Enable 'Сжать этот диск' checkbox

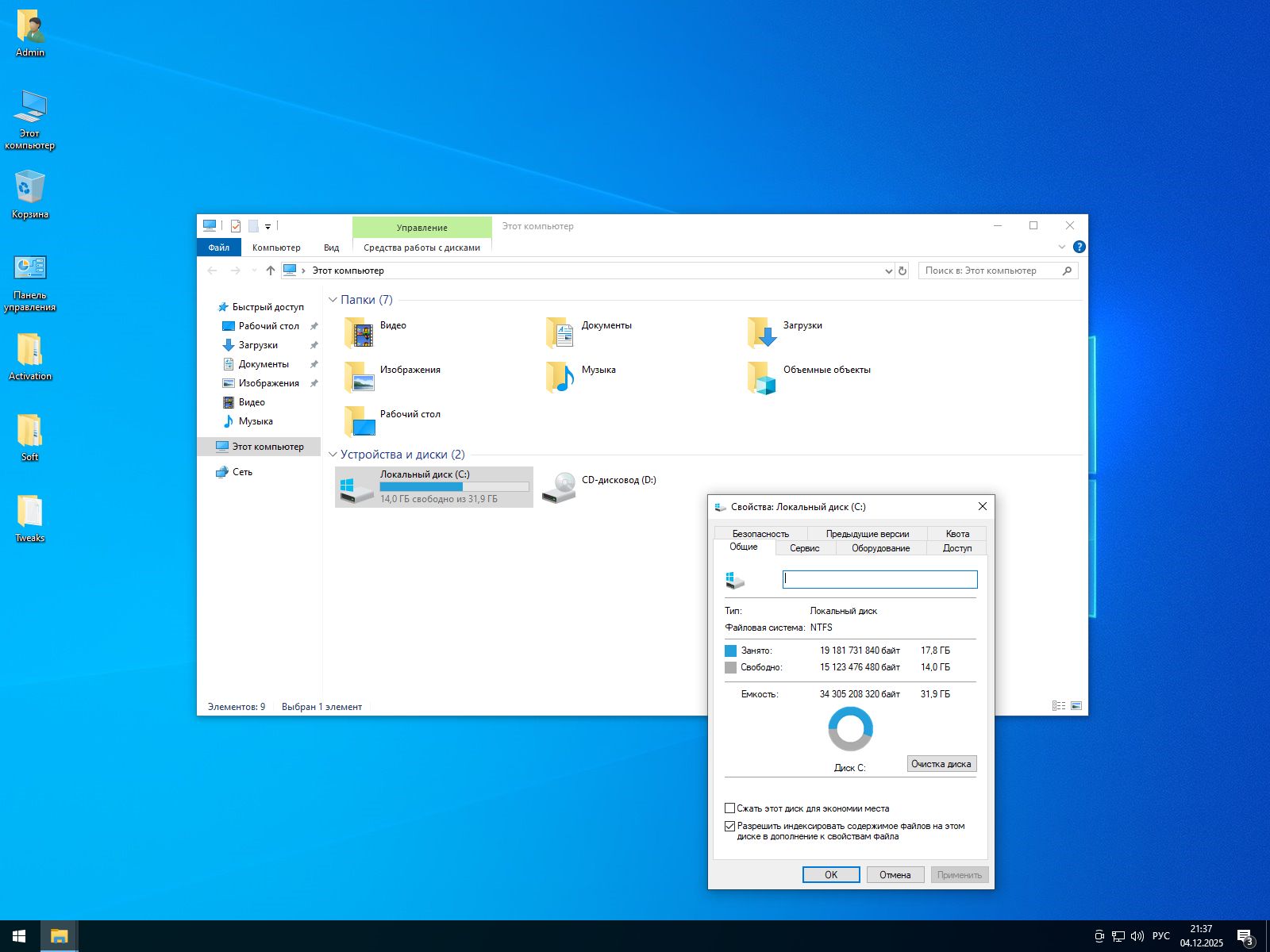[x=730, y=808]
